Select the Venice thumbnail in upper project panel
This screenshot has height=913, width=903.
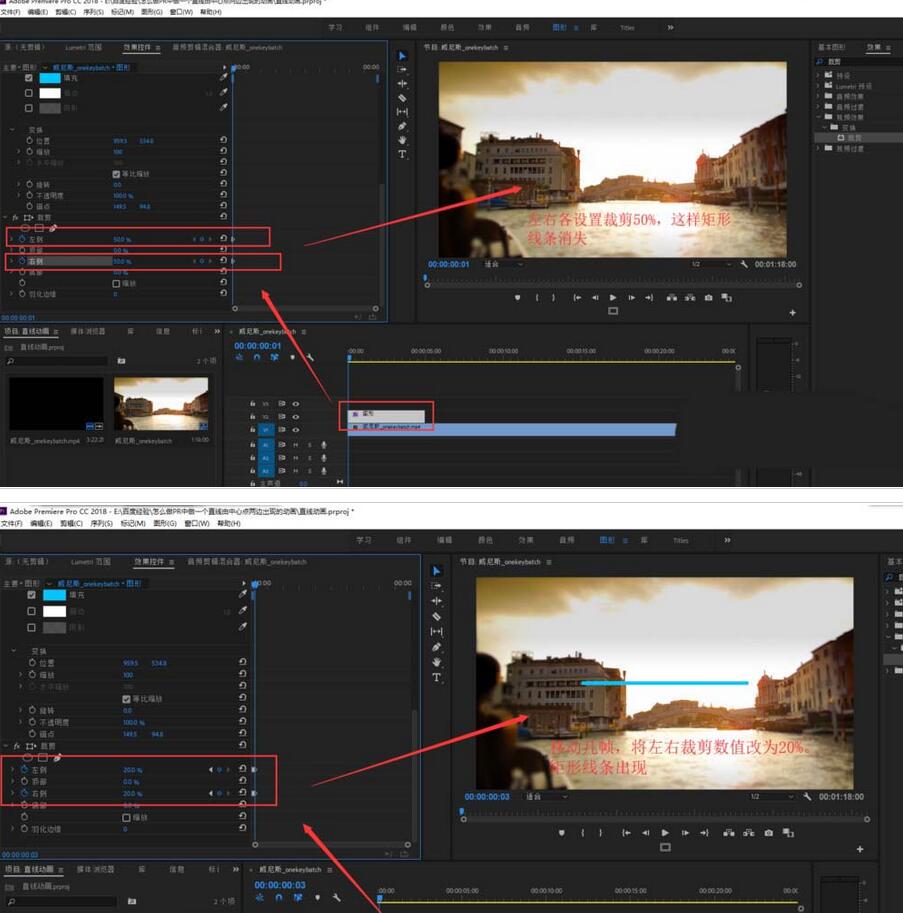(161, 404)
